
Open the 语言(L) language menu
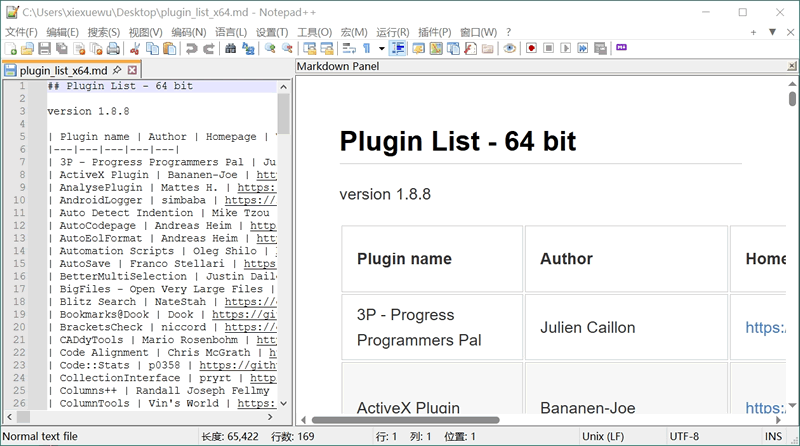click(231, 32)
